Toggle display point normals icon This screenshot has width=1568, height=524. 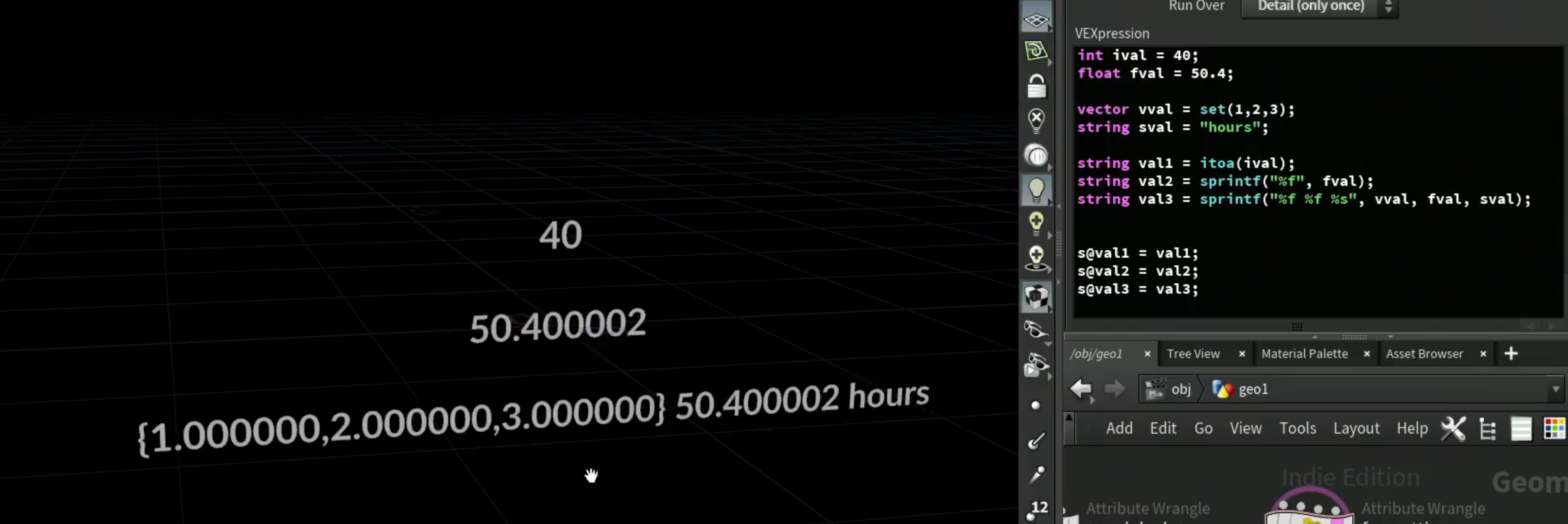[x=1036, y=441]
